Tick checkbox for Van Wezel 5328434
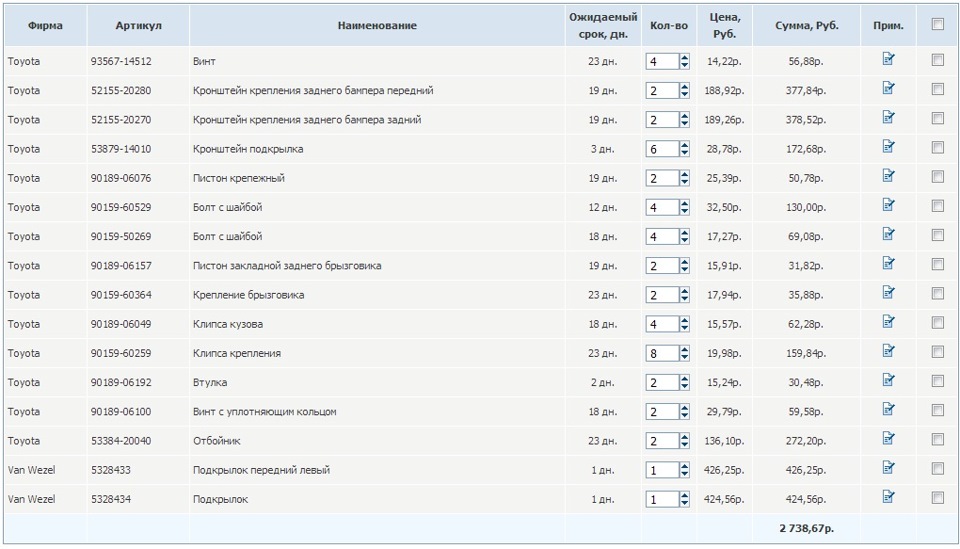This screenshot has width=960, height=549. [x=938, y=498]
